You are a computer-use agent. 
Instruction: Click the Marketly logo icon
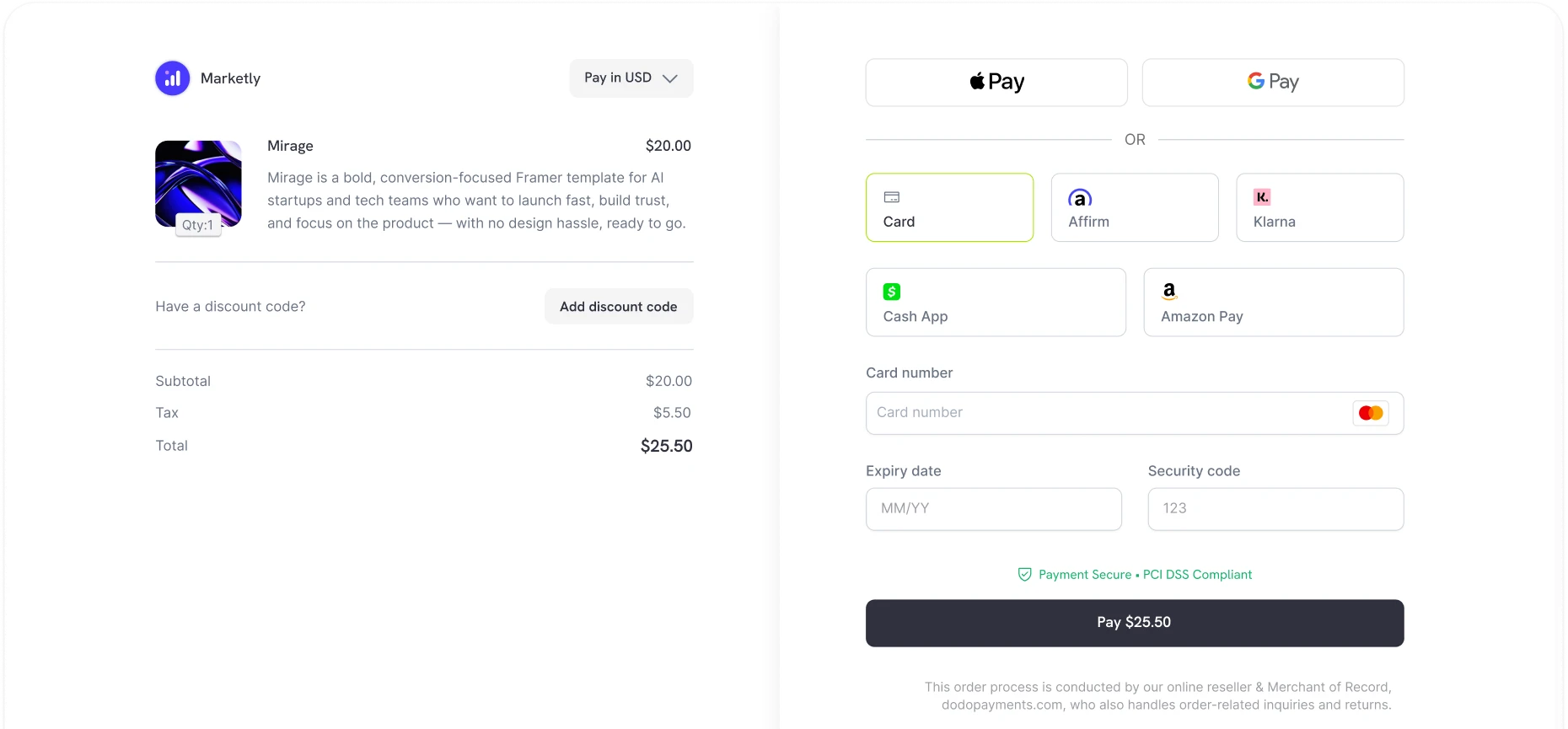[x=173, y=78]
